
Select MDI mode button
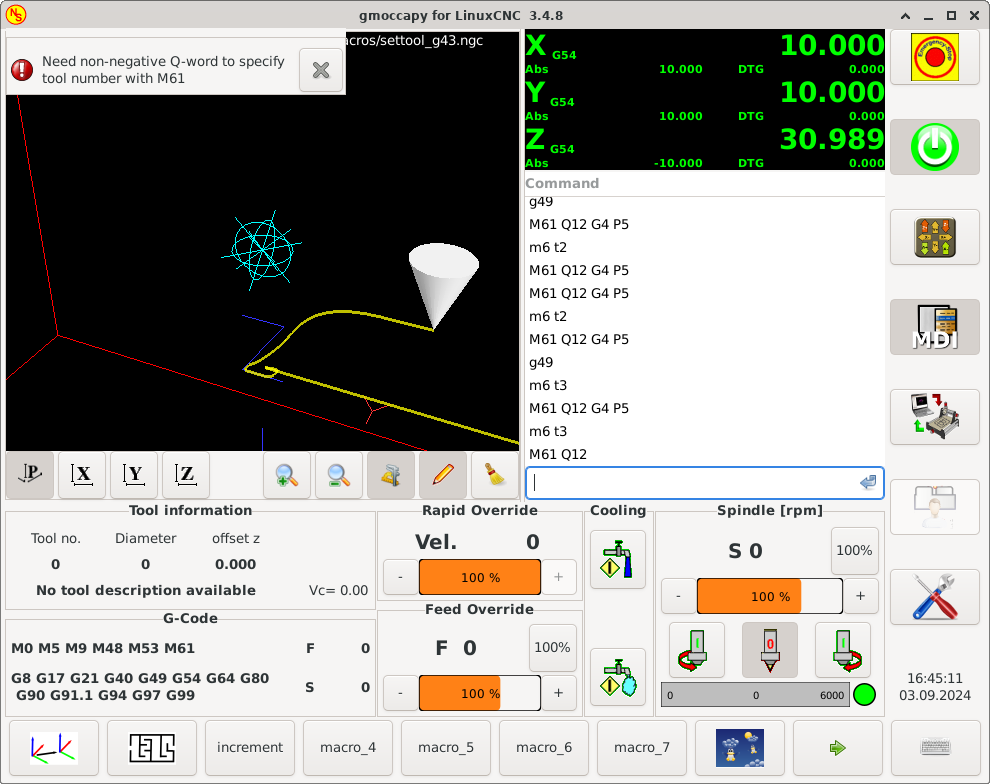point(934,327)
